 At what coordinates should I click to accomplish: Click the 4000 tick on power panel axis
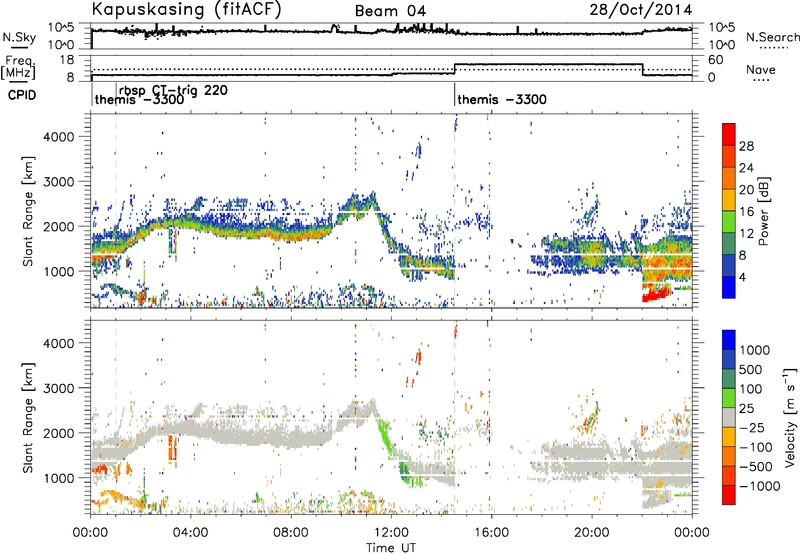tap(58, 137)
